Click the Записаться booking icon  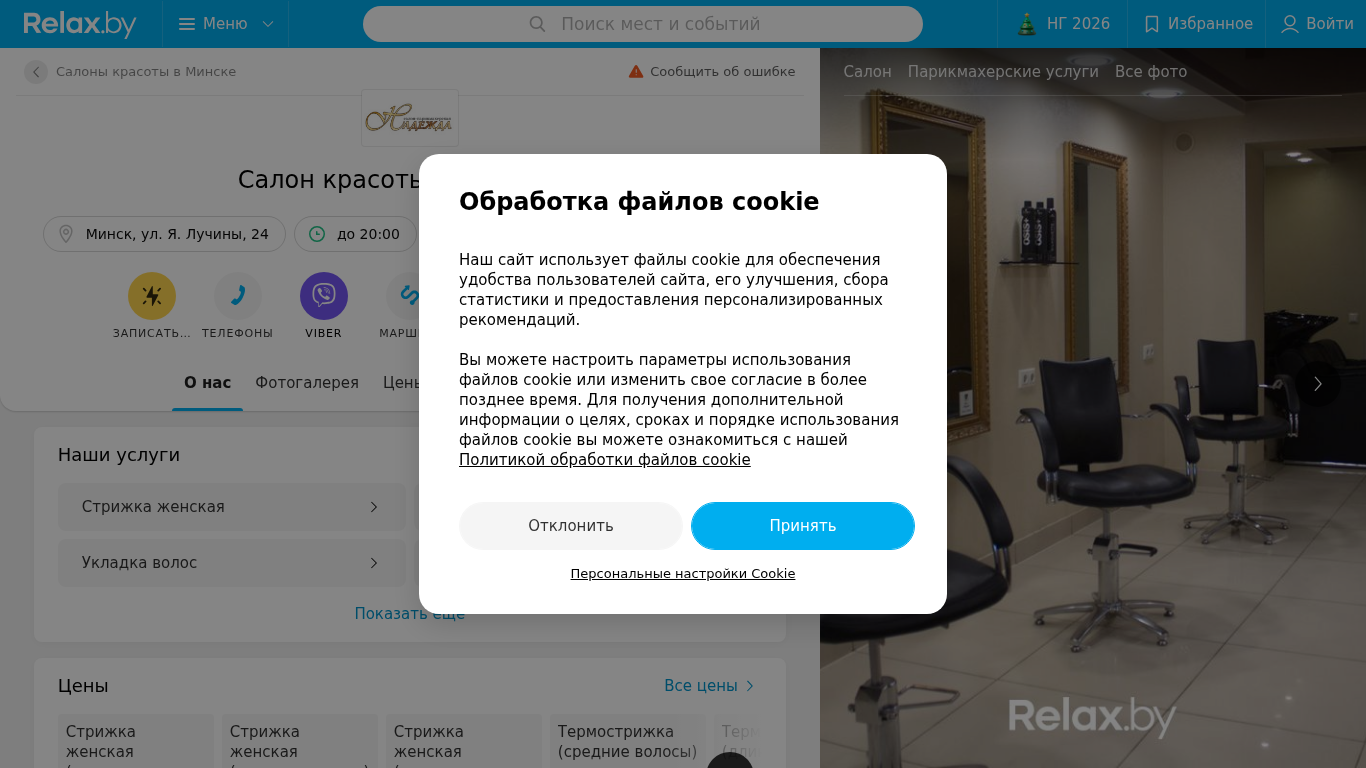(x=152, y=296)
